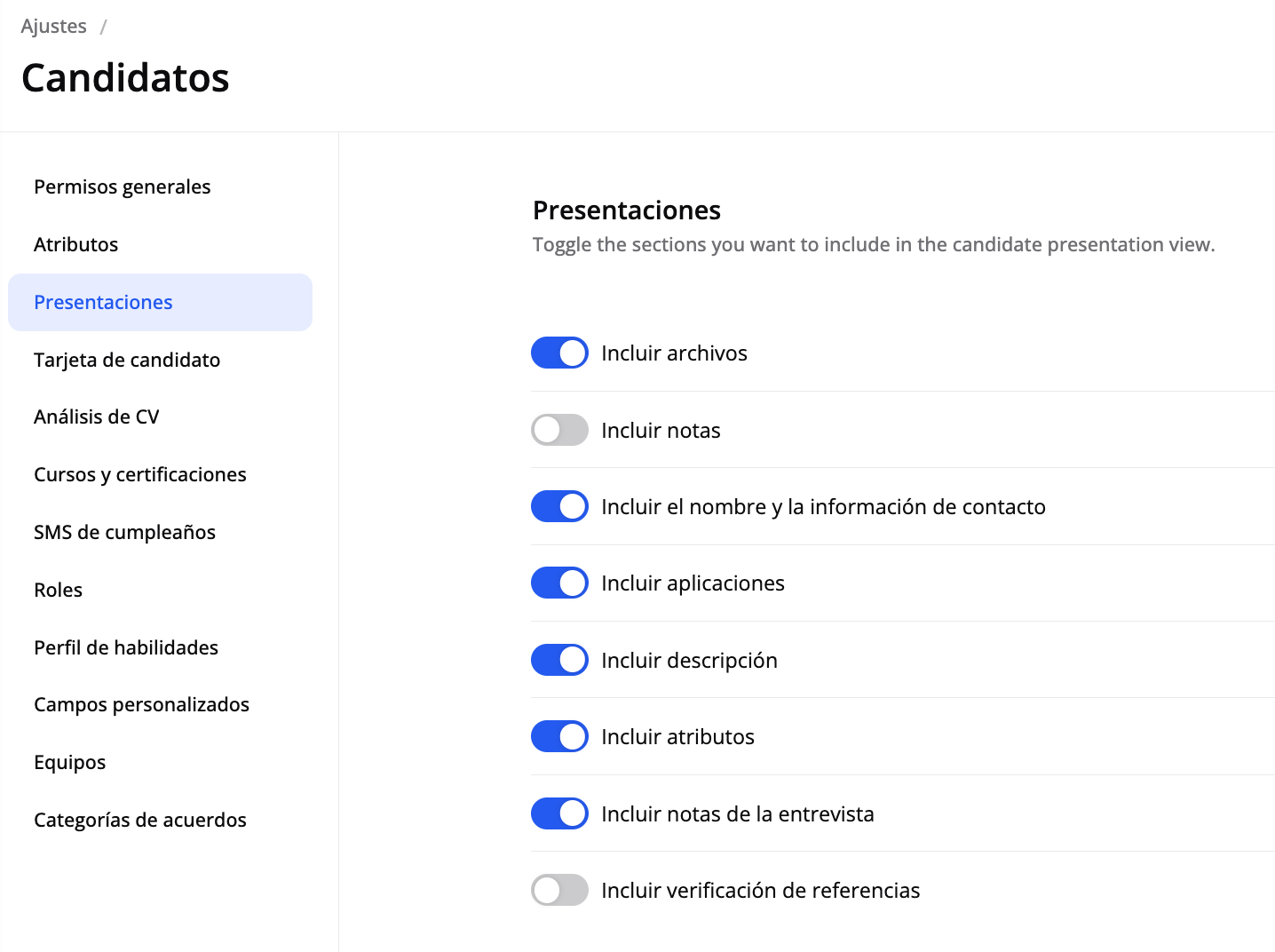Switch off Incluir descripción
Screen dimensions: 1275x952
(559, 660)
